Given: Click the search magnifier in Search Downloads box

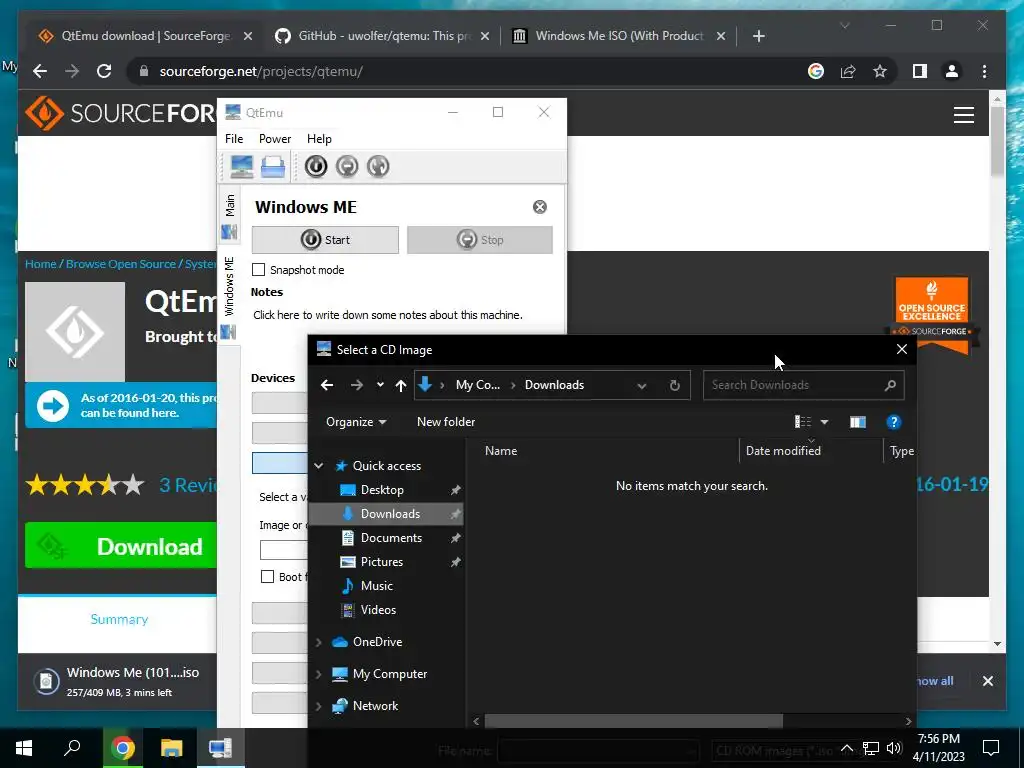Looking at the screenshot, I should coord(890,385).
